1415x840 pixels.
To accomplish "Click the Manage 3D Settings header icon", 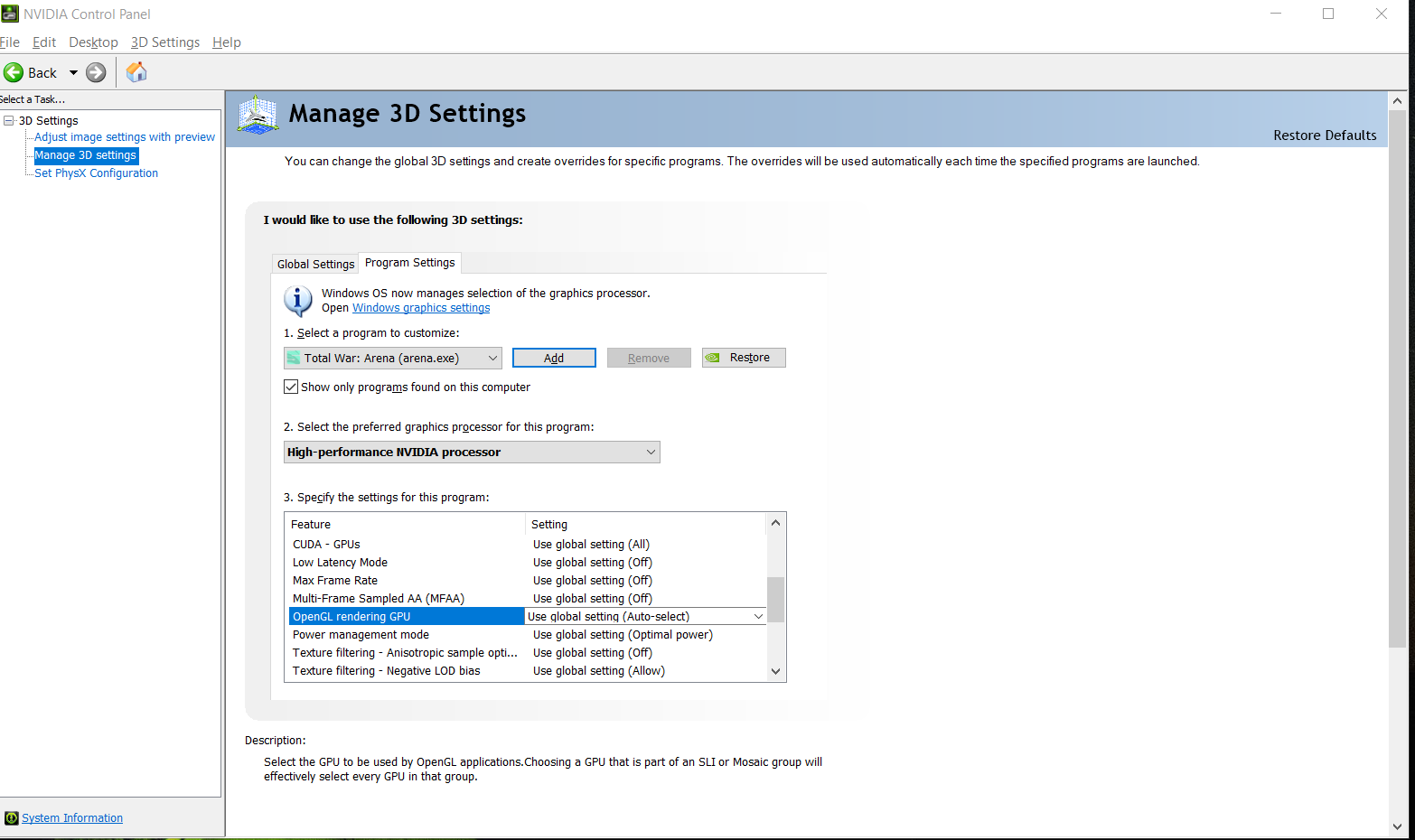I will pos(258,116).
